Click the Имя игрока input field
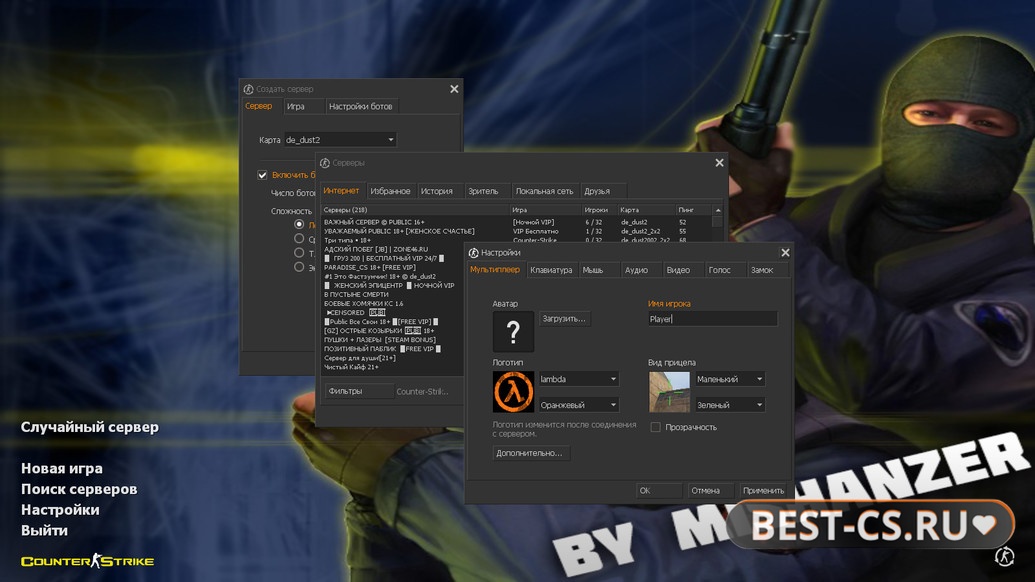The height and width of the screenshot is (582, 1035). click(x=712, y=319)
